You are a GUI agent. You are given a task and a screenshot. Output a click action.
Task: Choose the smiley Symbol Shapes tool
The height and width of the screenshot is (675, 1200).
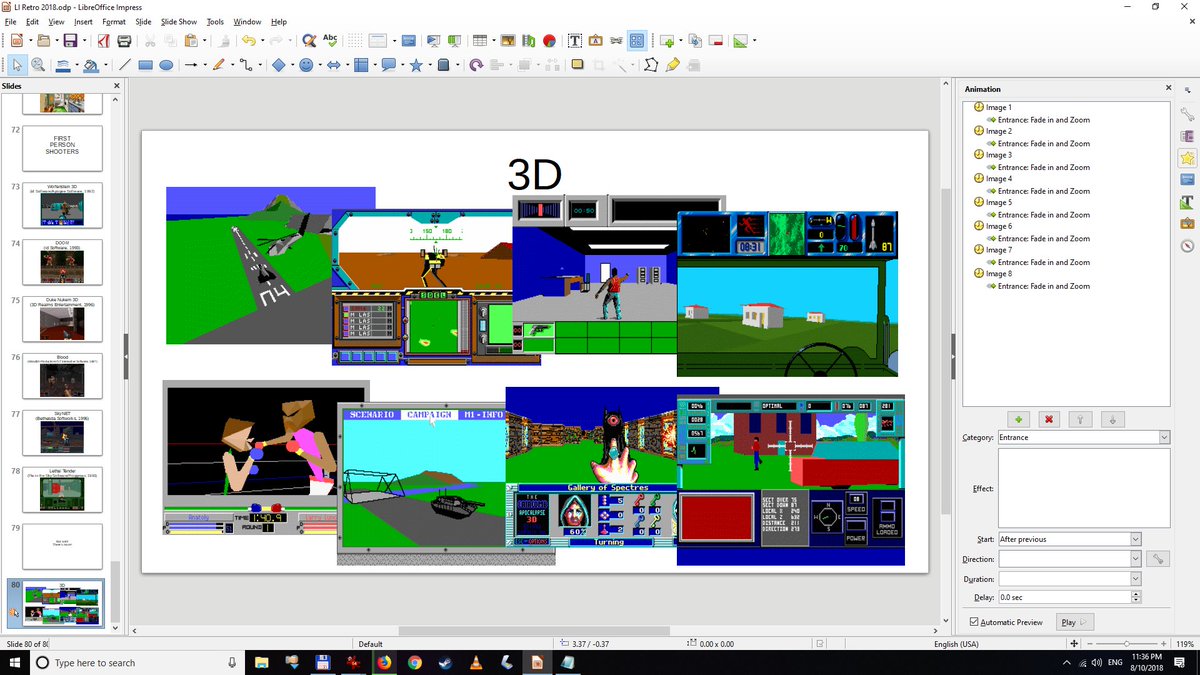pyautogui.click(x=306, y=65)
